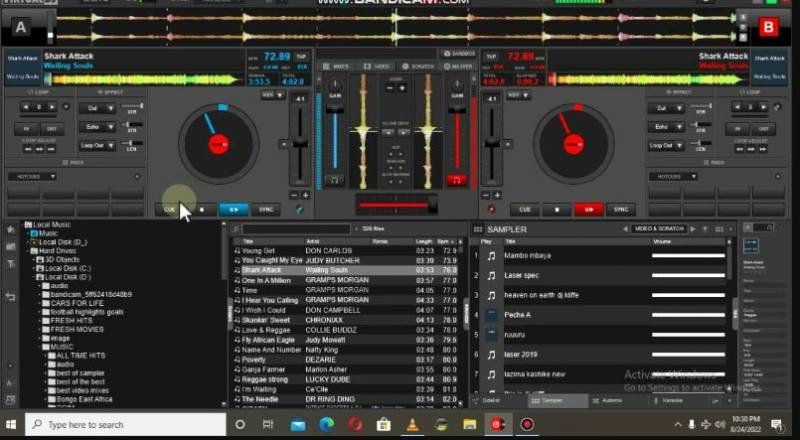
Task: Select track One In A Million
Action: pyautogui.click(x=345, y=280)
